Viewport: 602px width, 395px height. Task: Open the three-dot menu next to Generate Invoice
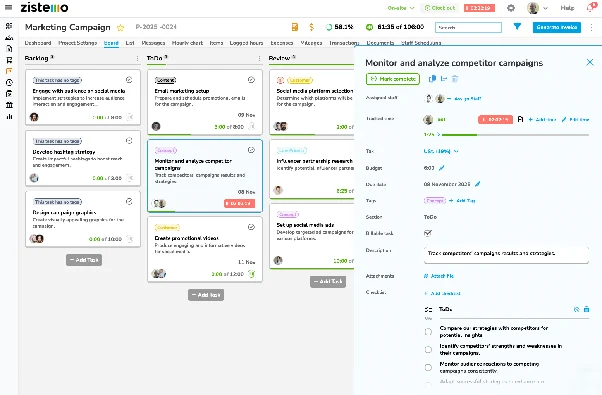591,27
